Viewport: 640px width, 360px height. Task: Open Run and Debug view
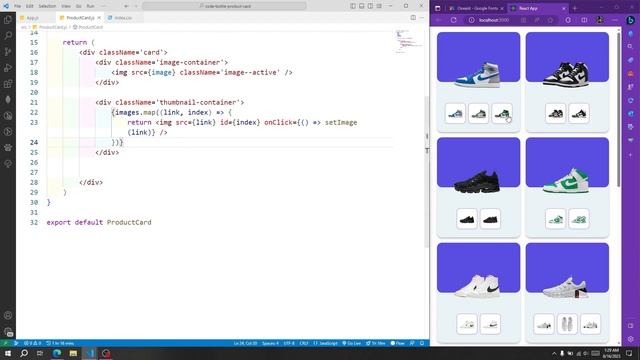(x=8, y=68)
